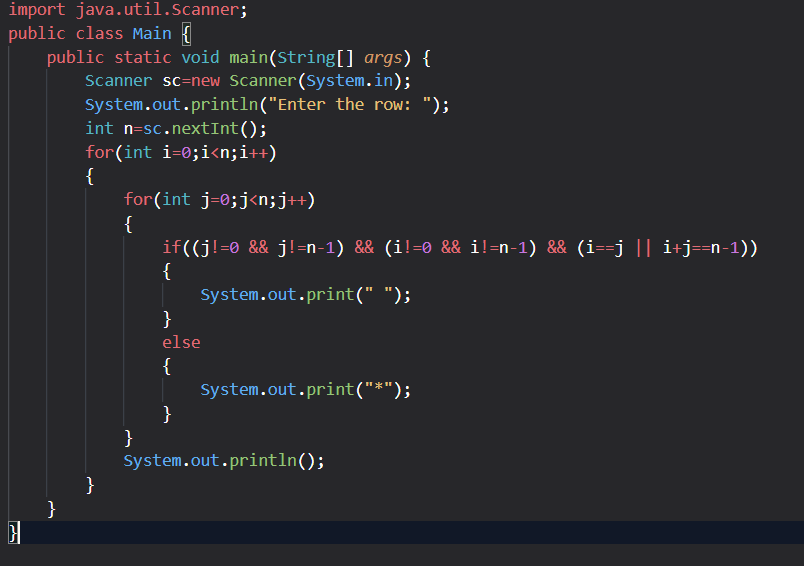The height and width of the screenshot is (566, 804).
Task: Click the 'j++' increment in inner loop
Action: pyautogui.click(x=291, y=199)
